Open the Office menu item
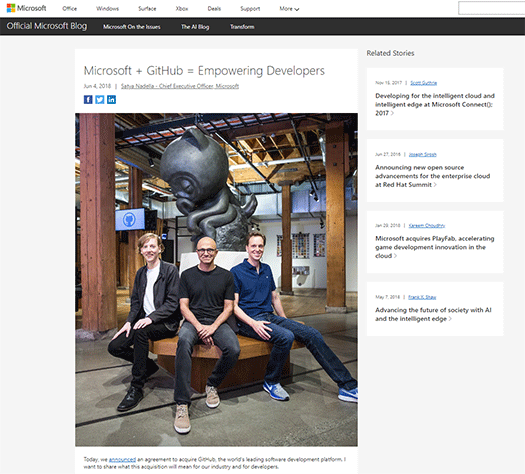 70,9
